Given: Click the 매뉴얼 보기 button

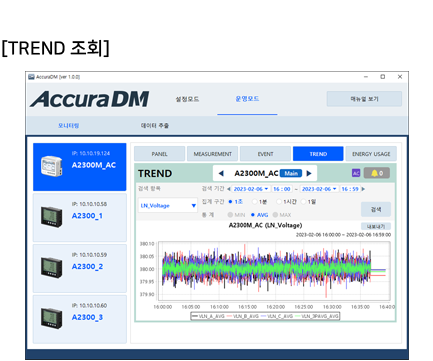Looking at the screenshot, I should click(x=364, y=99).
